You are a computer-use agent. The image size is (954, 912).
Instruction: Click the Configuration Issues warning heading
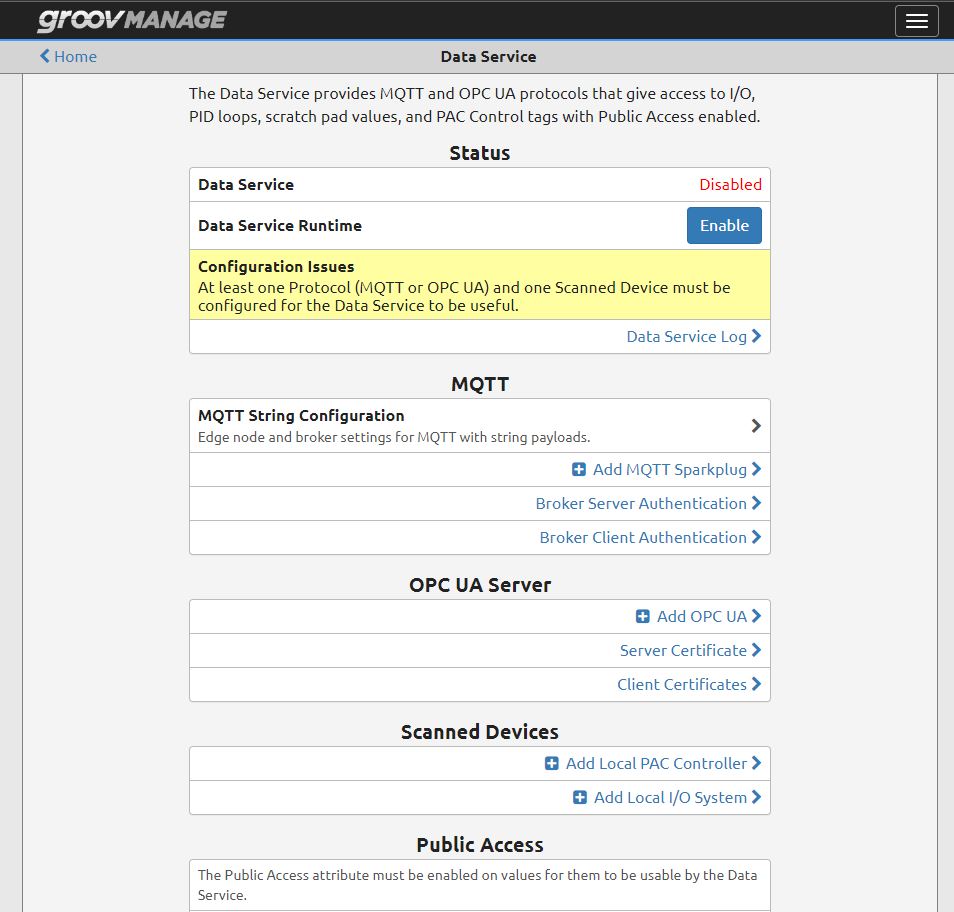276,266
